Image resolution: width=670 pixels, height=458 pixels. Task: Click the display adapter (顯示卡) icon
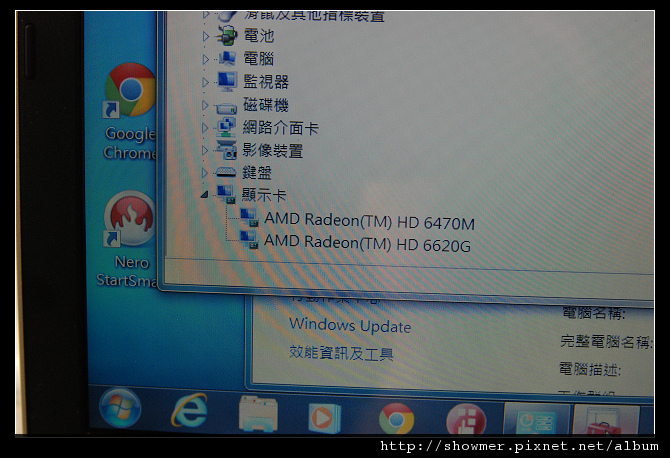tap(225, 194)
